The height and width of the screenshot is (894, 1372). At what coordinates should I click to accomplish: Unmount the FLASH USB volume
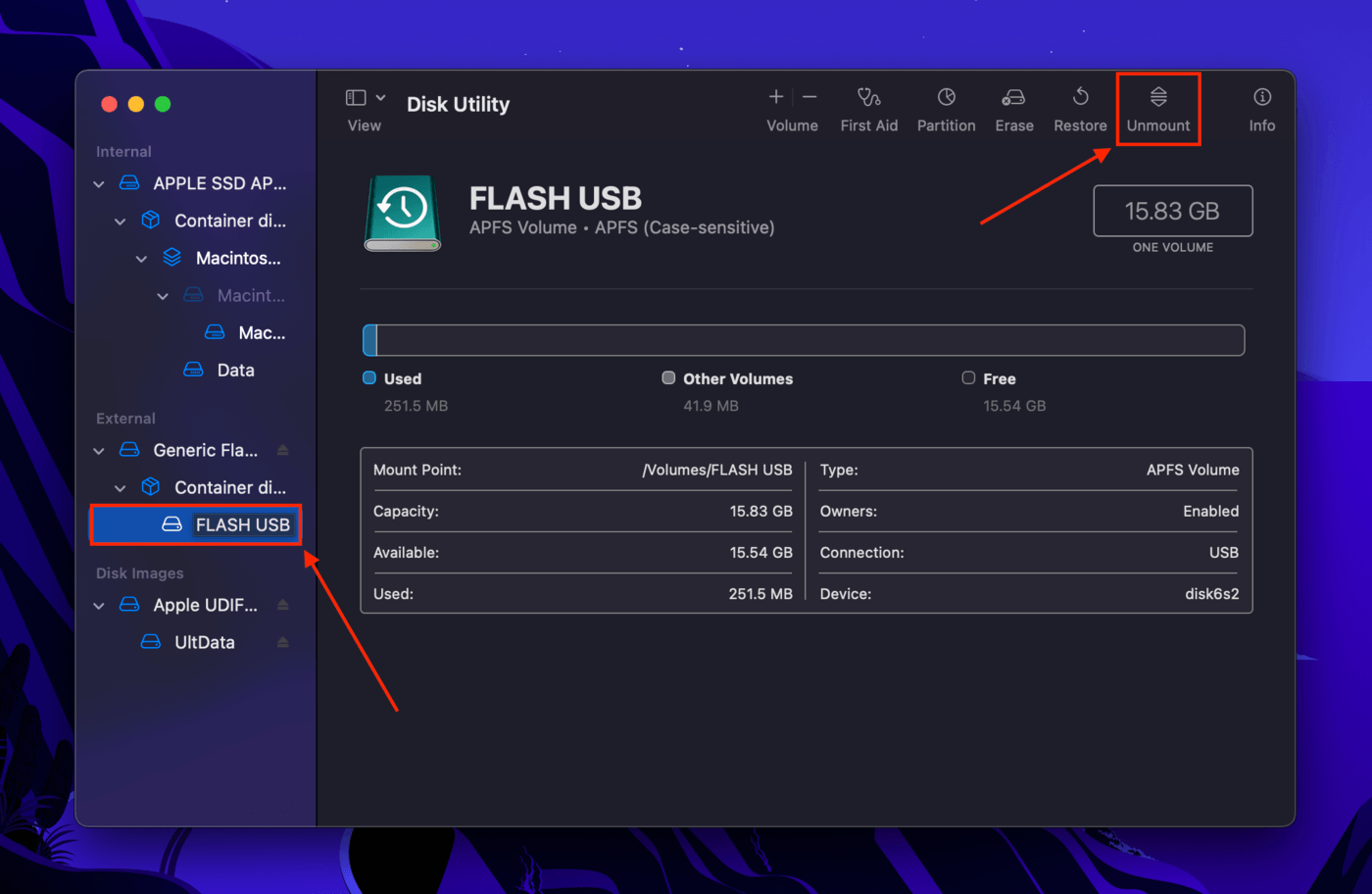point(1158,109)
